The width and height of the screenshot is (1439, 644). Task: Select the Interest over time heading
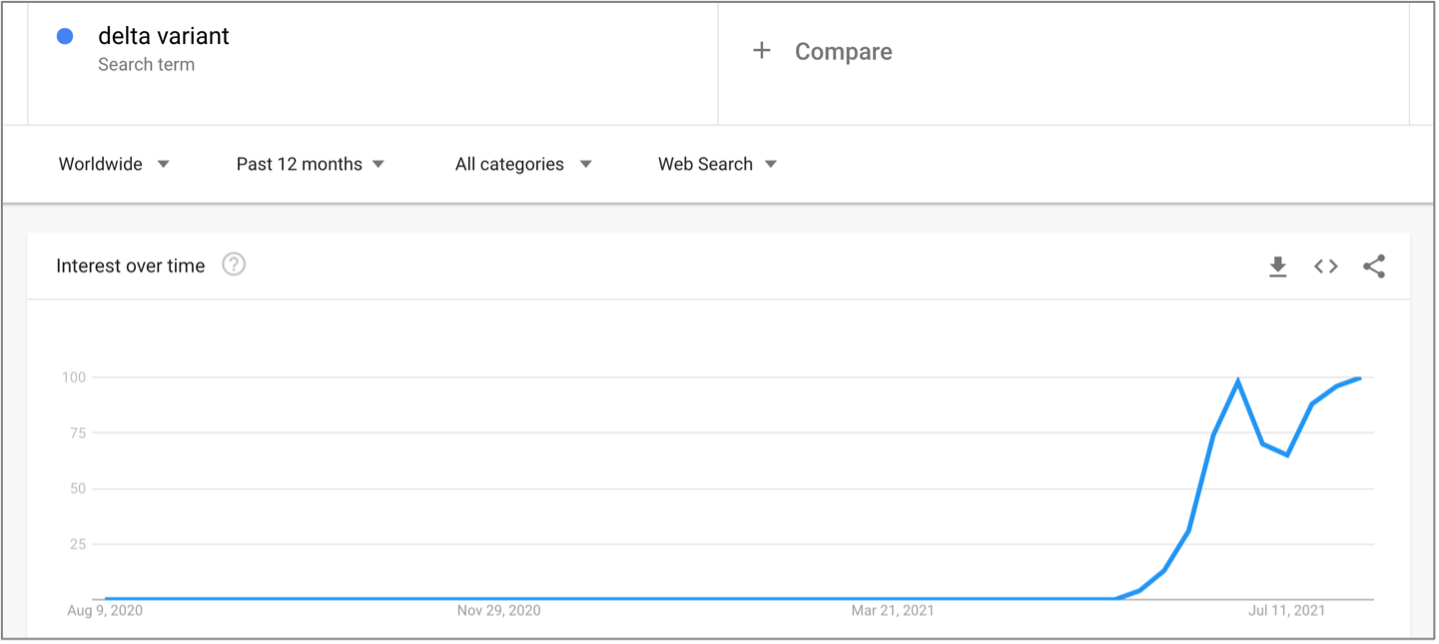click(x=130, y=266)
